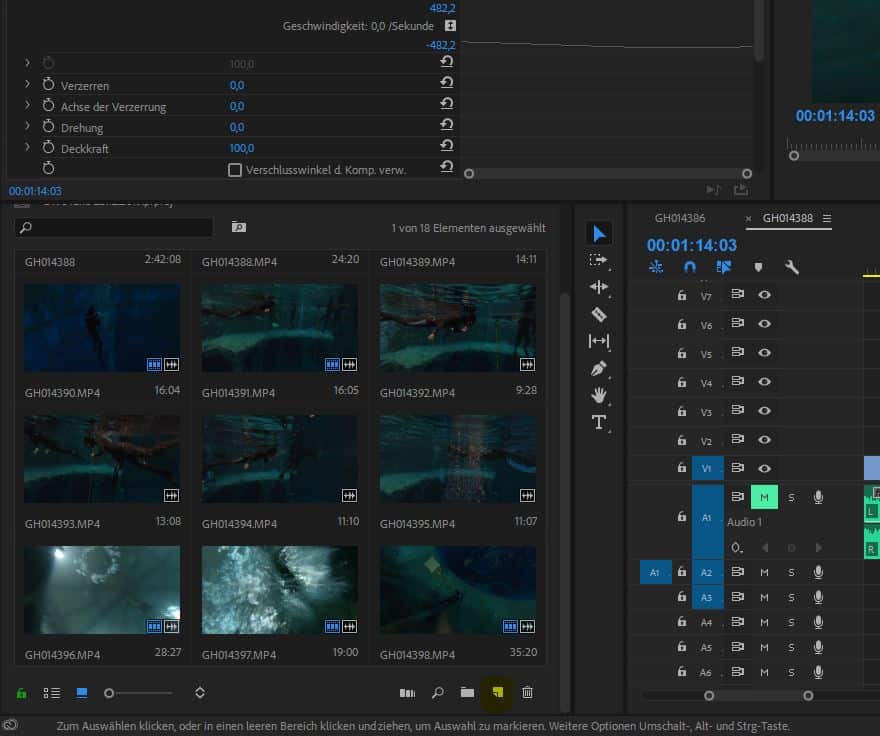Screen dimensions: 880x736
Task: Enable voice-over record on A3
Action: 818,597
